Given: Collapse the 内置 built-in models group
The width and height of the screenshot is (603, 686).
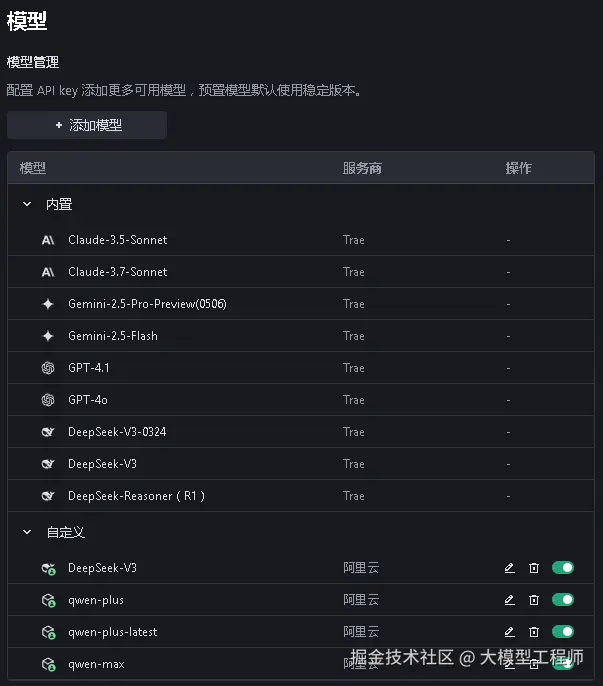Looking at the screenshot, I should click(27, 204).
